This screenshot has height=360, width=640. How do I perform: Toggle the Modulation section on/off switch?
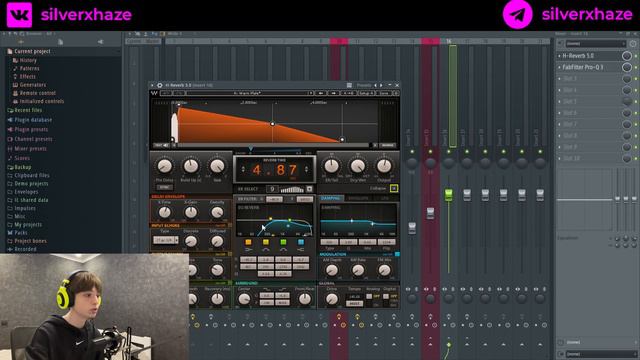[x=397, y=254]
